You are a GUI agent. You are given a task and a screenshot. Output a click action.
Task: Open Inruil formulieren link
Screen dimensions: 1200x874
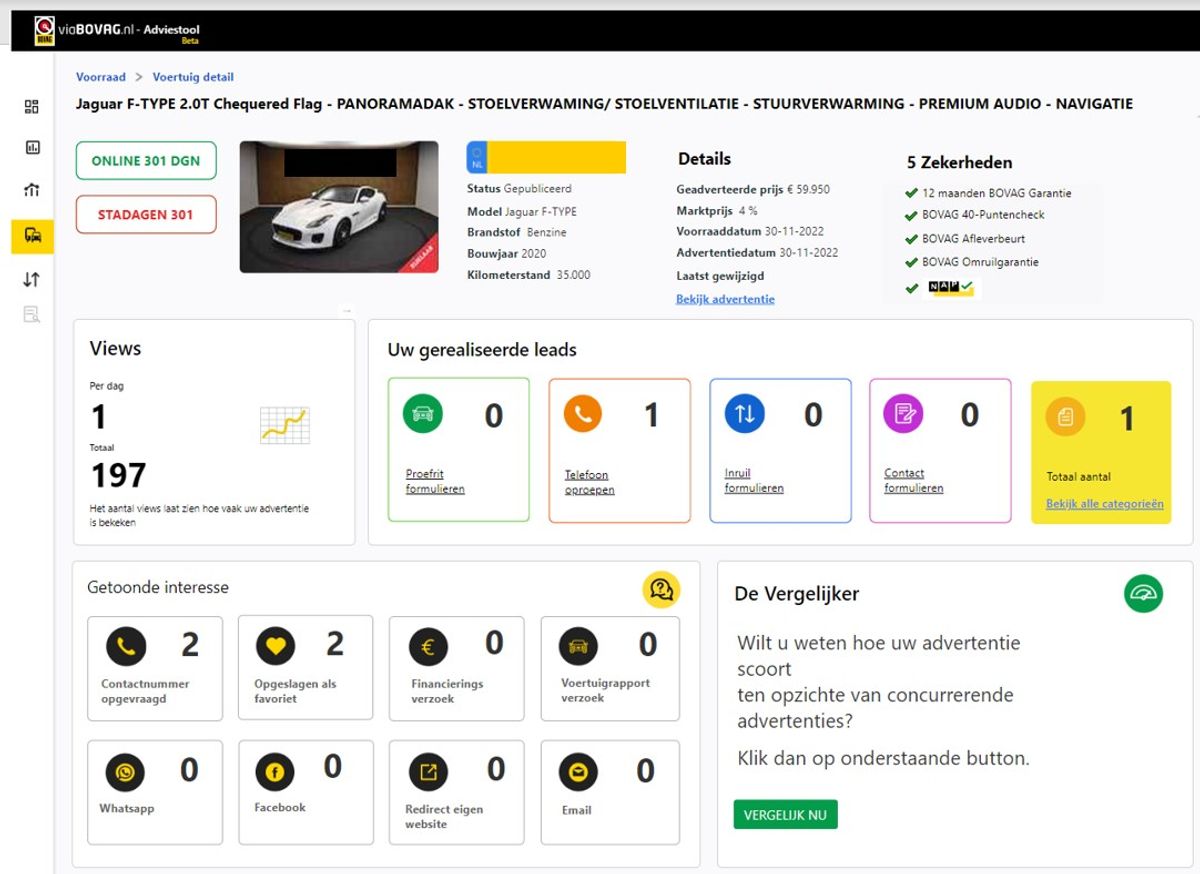(x=754, y=481)
